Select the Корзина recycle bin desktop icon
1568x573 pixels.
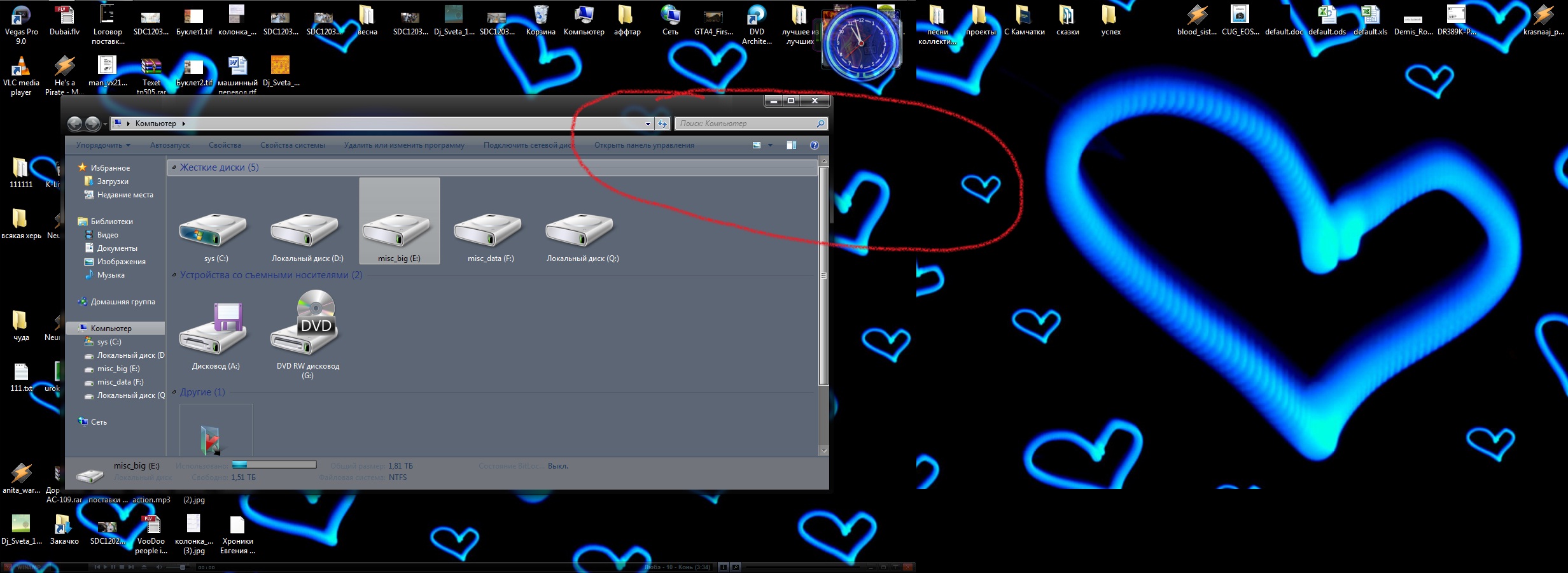click(541, 21)
